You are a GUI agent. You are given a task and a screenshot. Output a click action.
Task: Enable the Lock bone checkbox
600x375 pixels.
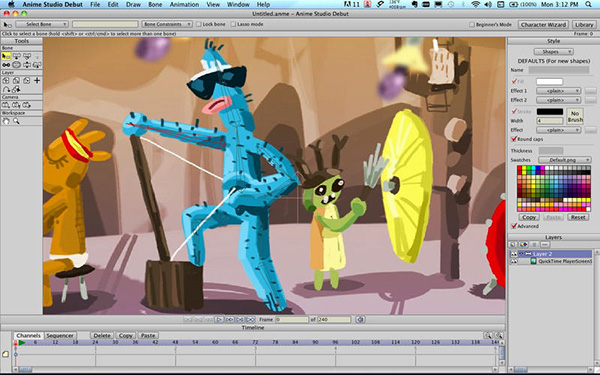(x=199, y=24)
